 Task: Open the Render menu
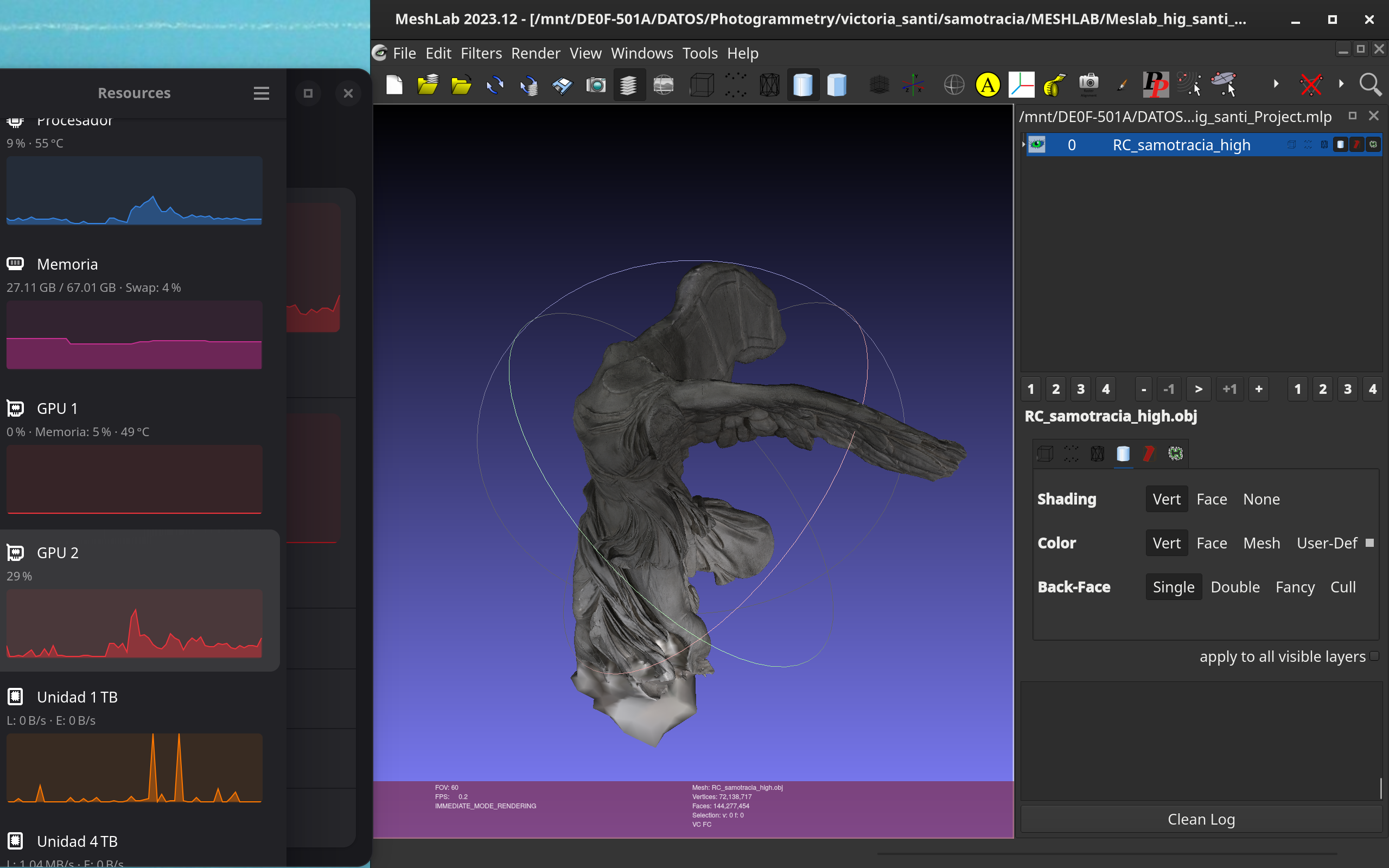pos(536,53)
